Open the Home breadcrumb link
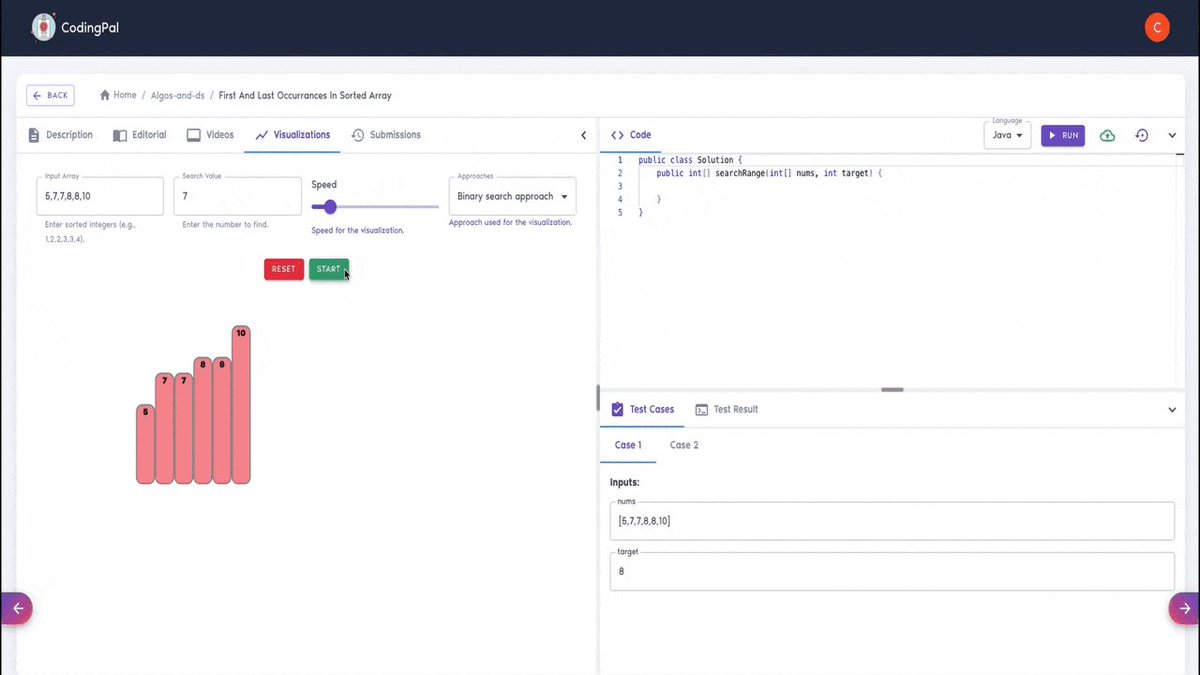Viewport: 1200px width, 675px height. (x=118, y=95)
